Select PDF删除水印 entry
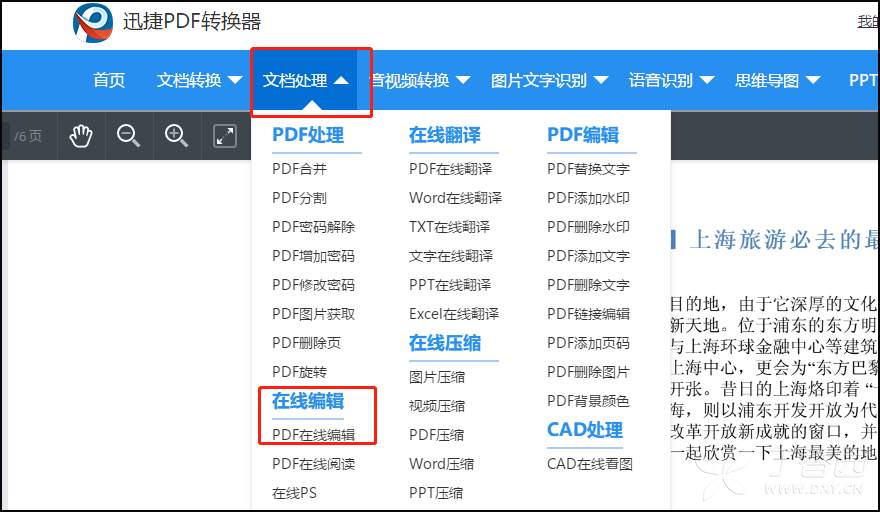880x512 pixels. point(588,227)
